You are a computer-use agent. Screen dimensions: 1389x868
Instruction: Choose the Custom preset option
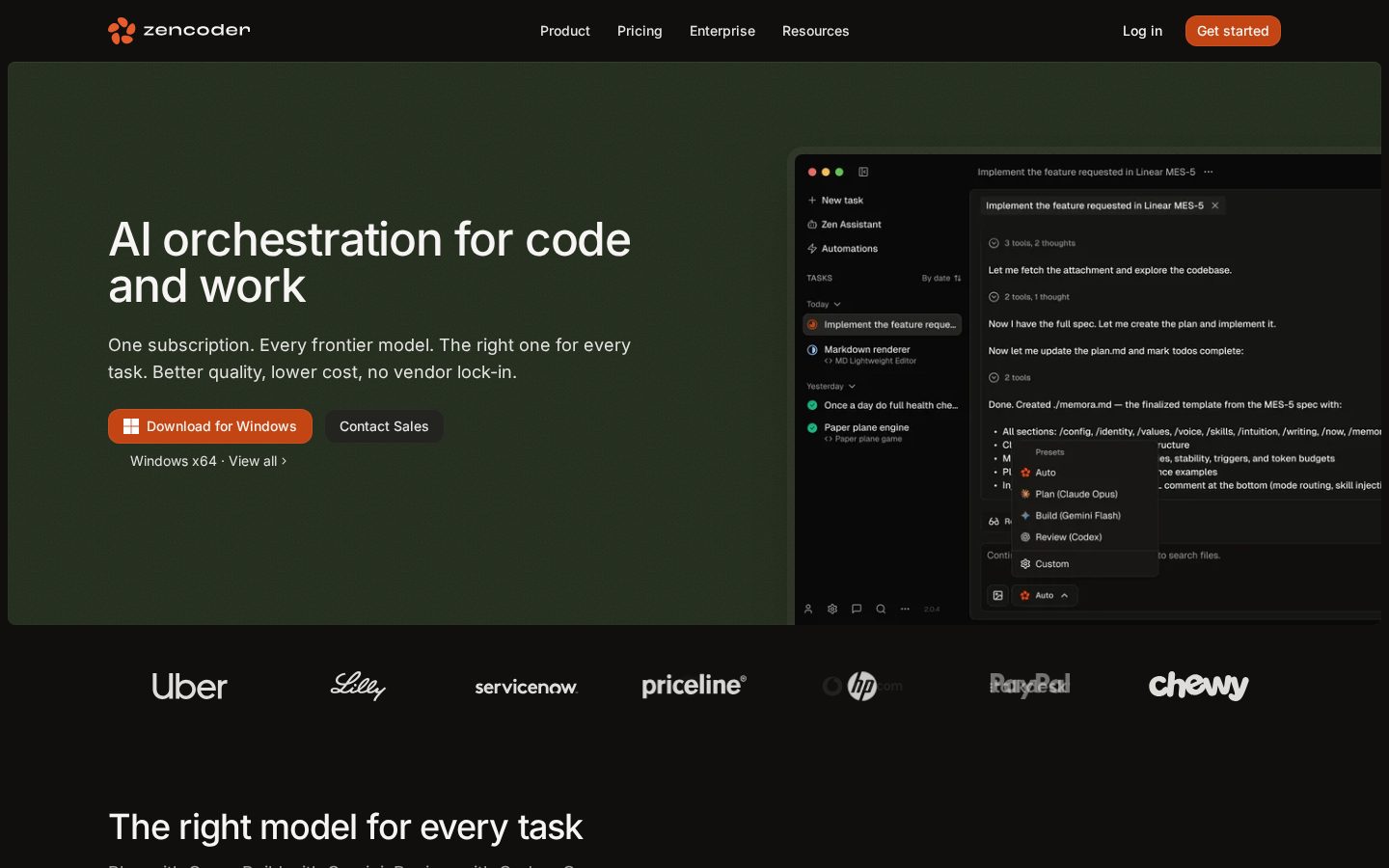click(x=1084, y=564)
